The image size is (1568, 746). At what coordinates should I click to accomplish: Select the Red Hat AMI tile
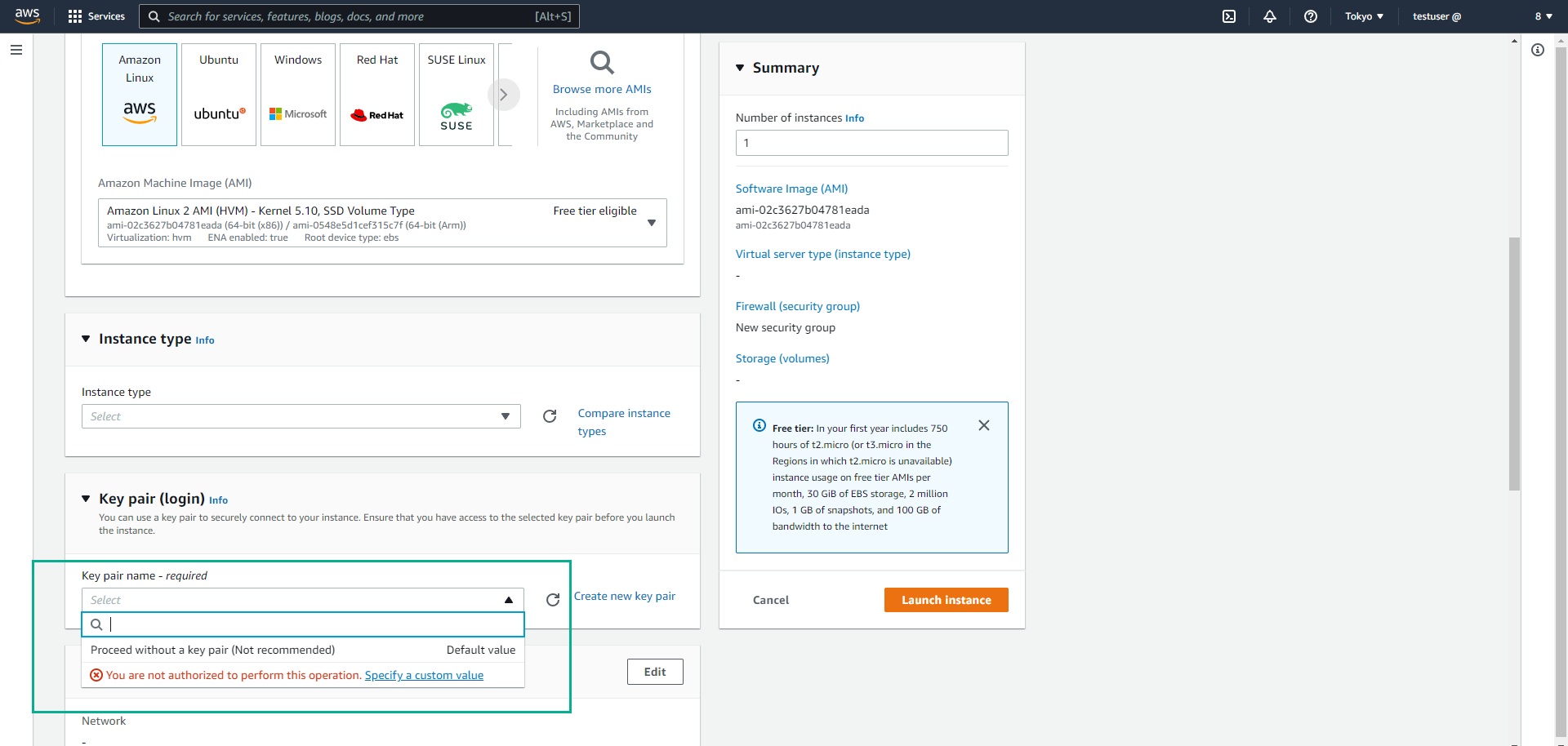377,95
